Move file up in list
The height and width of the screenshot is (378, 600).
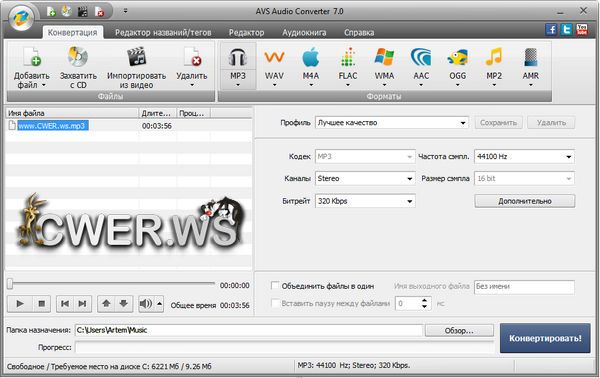[106, 304]
